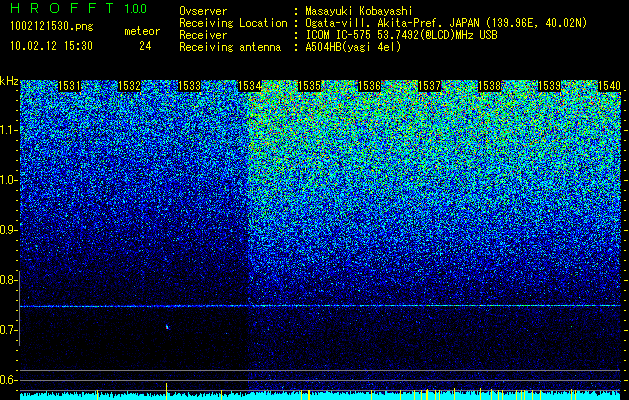Click the meteor count value 24
Image resolution: width=629 pixels, height=400 pixels.
pyautogui.click(x=145, y=46)
